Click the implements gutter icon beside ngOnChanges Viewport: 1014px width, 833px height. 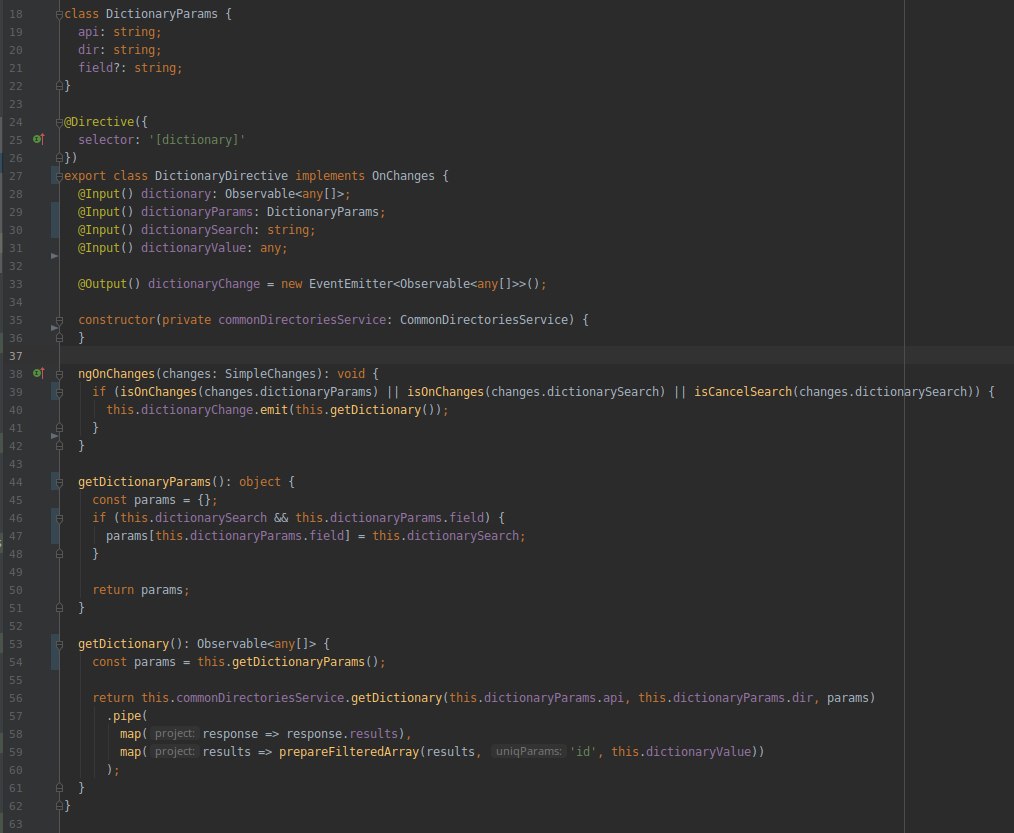(x=39, y=373)
